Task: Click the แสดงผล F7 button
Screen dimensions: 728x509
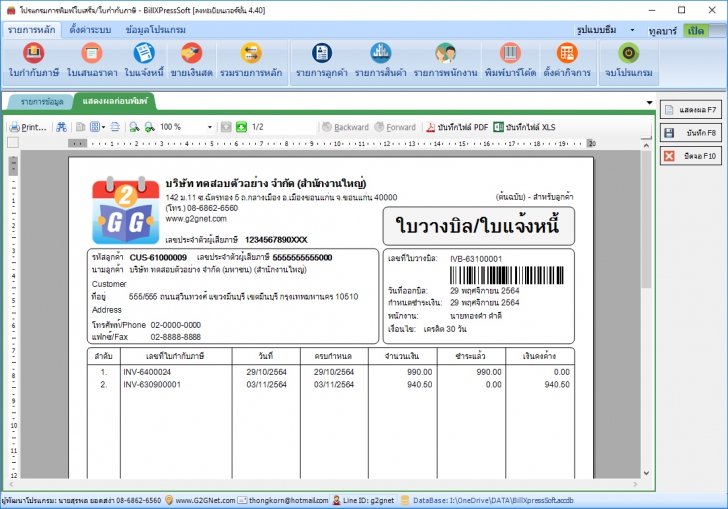Action: 691,110
